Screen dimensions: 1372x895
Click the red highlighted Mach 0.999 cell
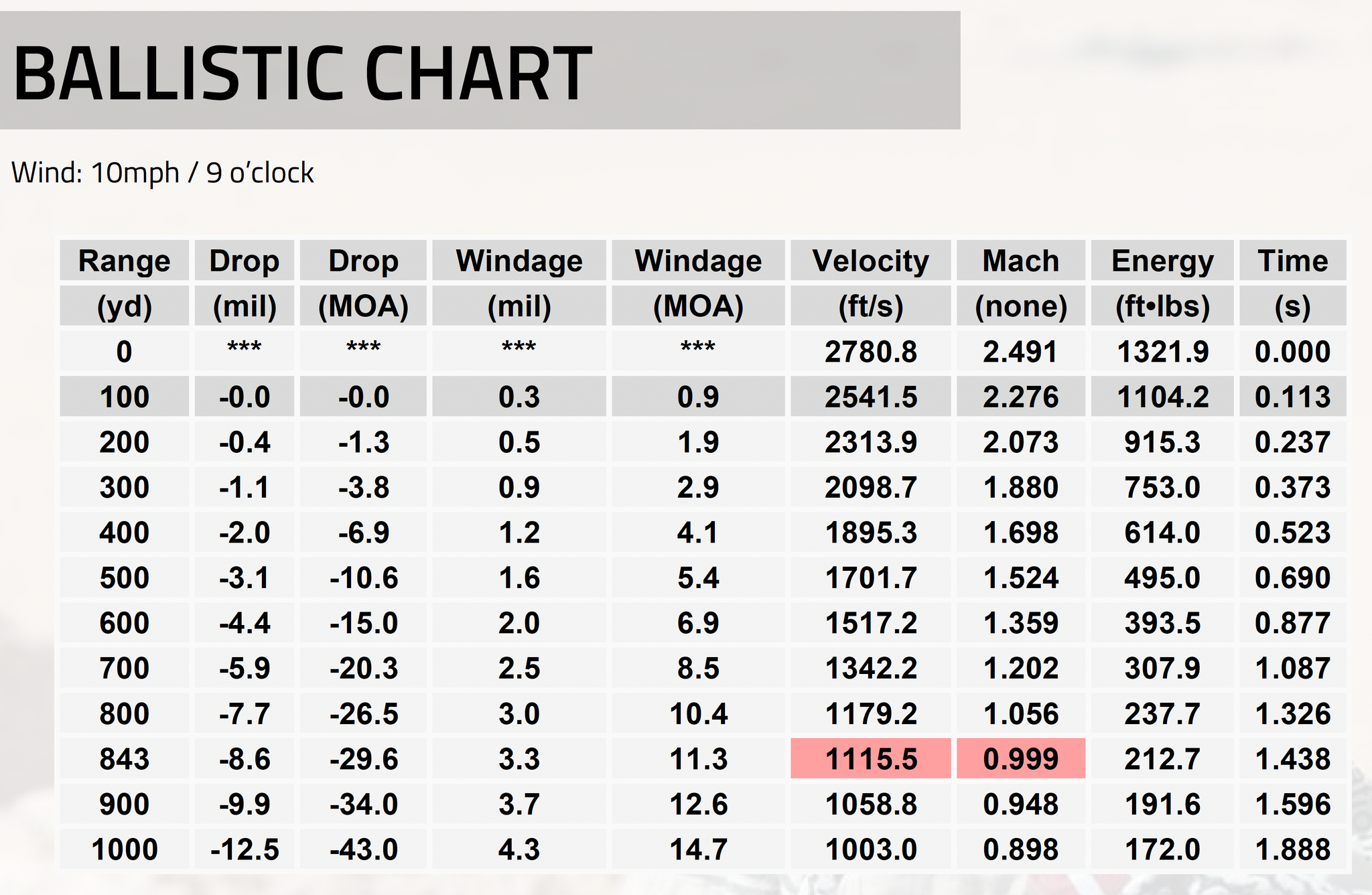coord(1020,759)
